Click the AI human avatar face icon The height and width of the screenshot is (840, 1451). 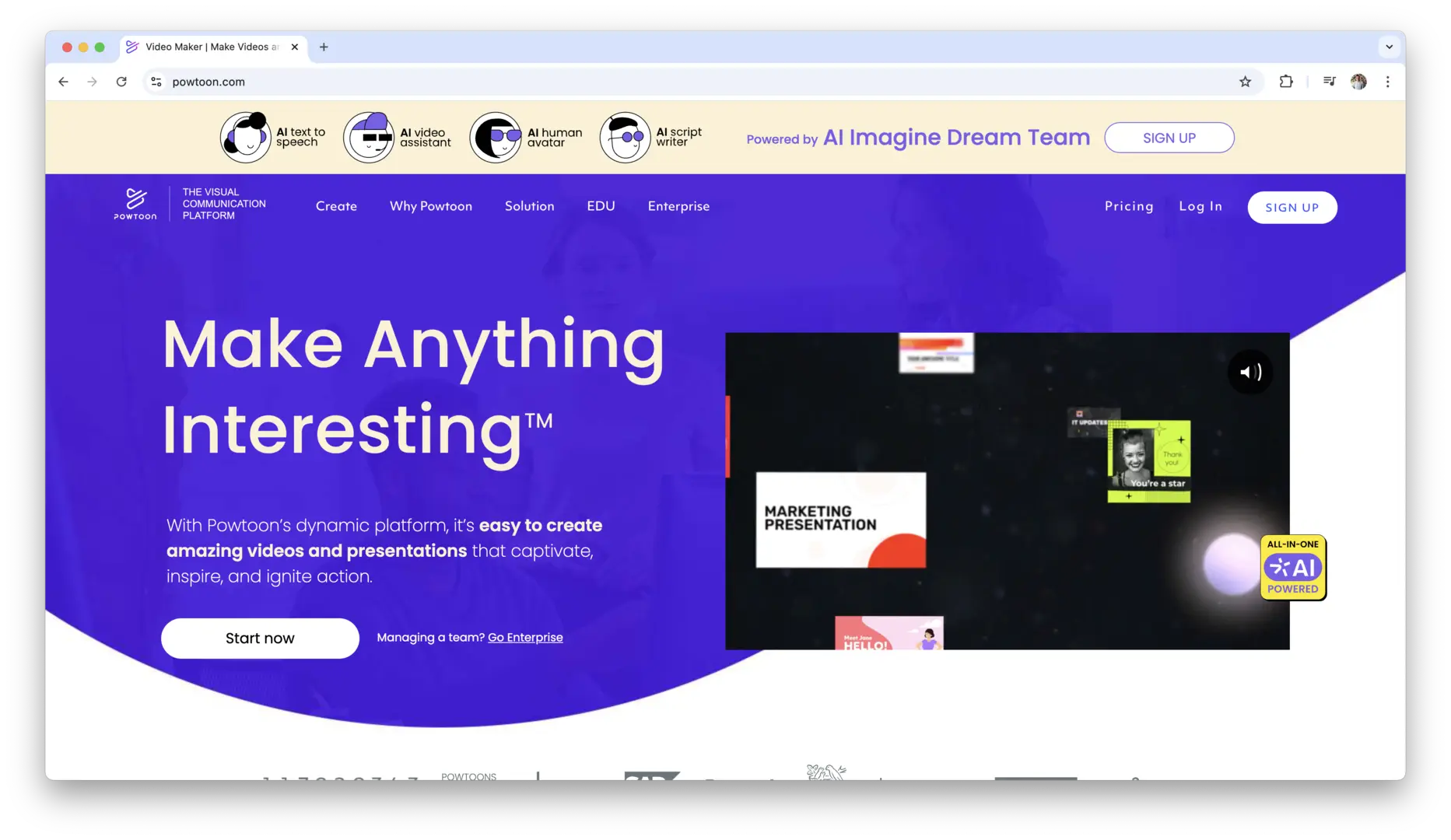[495, 137]
